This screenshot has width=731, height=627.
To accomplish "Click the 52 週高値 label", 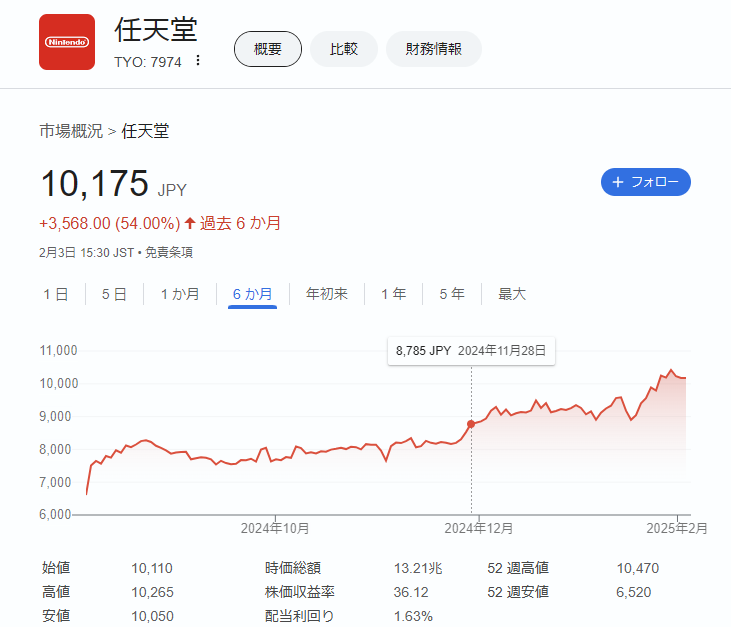I will pos(518,568).
